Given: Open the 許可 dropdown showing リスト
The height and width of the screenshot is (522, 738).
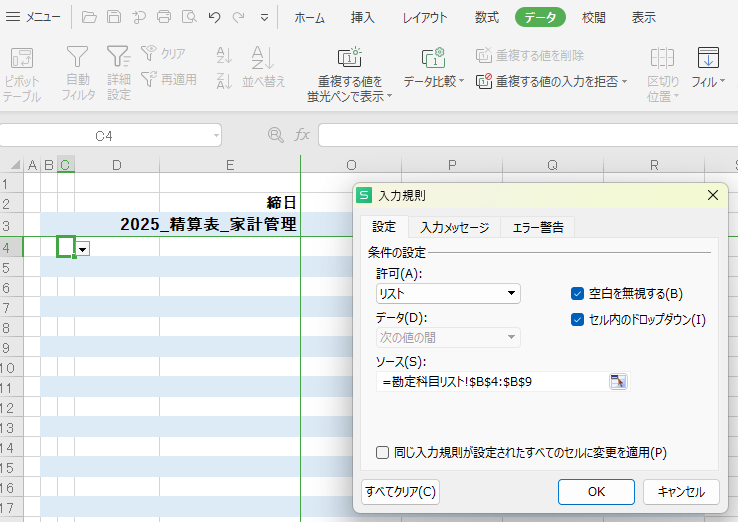Looking at the screenshot, I should pyautogui.click(x=447, y=293).
